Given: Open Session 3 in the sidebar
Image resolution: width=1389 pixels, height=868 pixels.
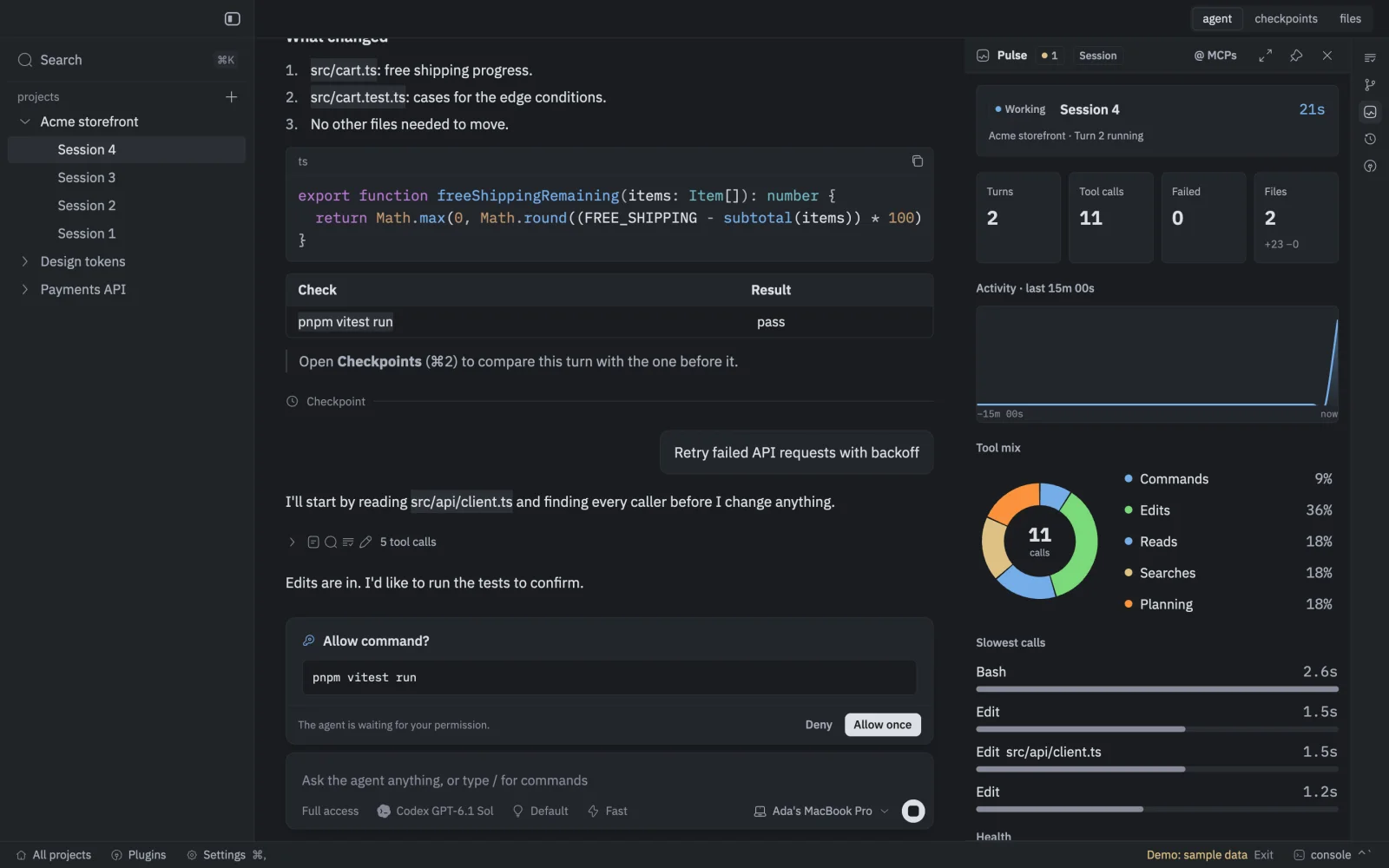Looking at the screenshot, I should (127, 177).
